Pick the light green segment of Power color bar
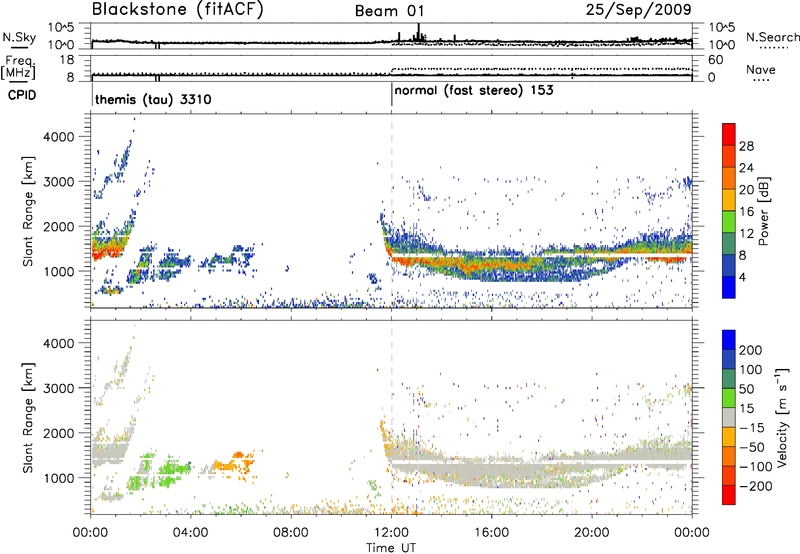Viewport: 800px width, 554px height. click(x=729, y=221)
